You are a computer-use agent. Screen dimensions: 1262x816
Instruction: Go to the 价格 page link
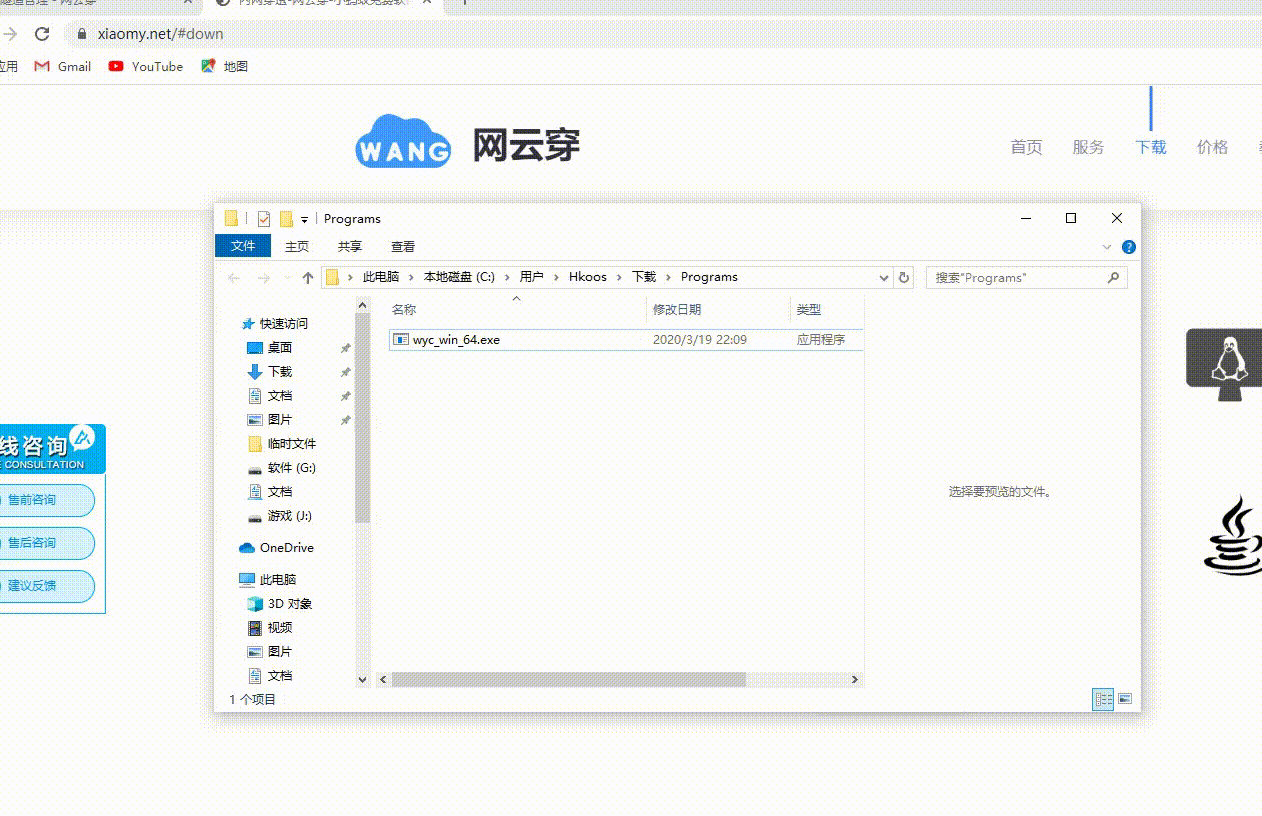(x=1212, y=147)
